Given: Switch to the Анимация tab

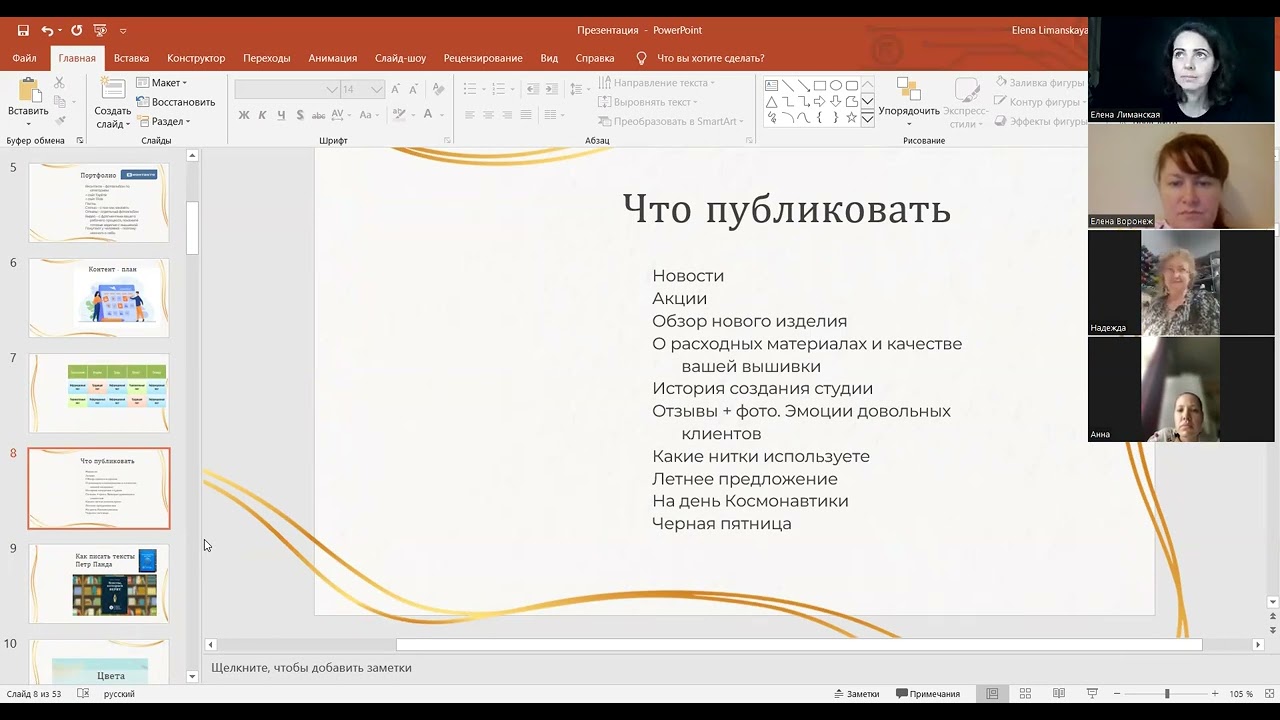Looking at the screenshot, I should click(x=333, y=58).
